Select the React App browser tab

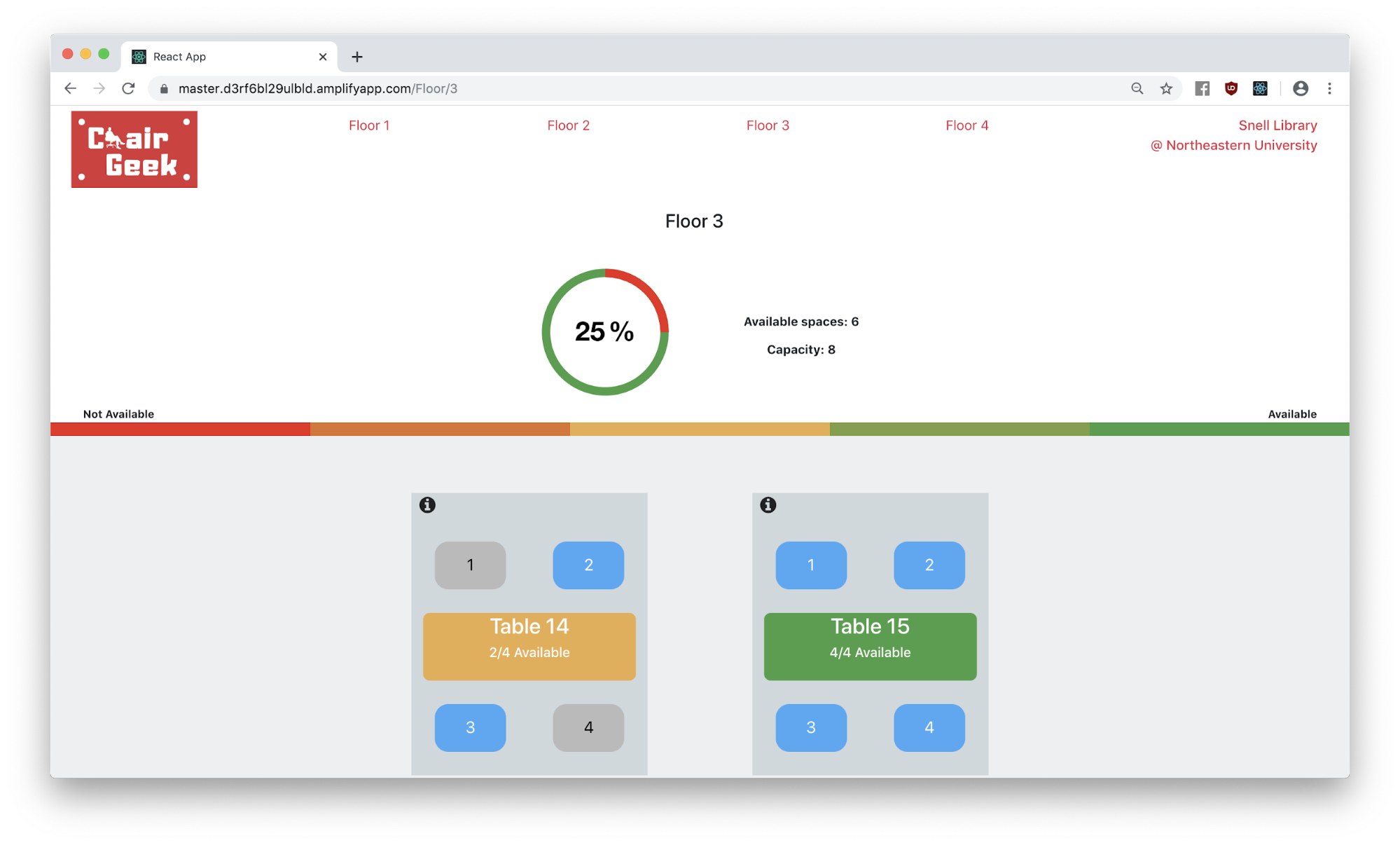230,57
